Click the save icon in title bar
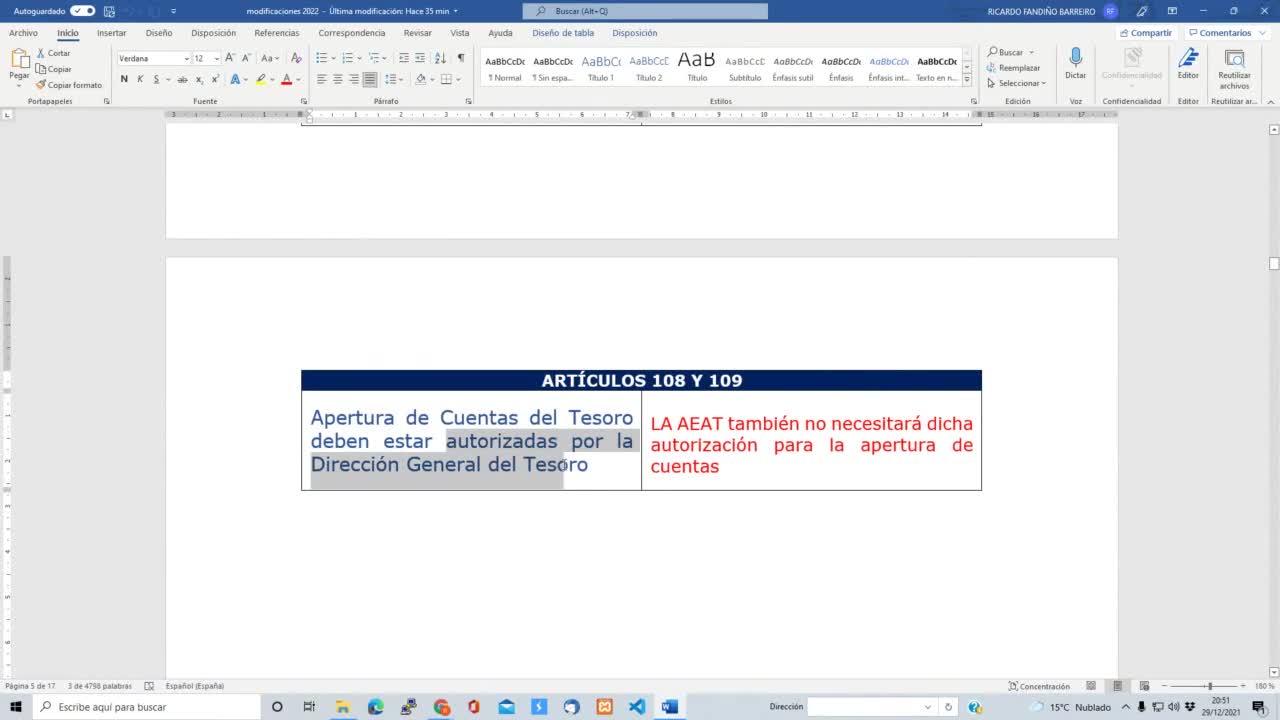Screen dimensions: 1280x720 pos(109,11)
